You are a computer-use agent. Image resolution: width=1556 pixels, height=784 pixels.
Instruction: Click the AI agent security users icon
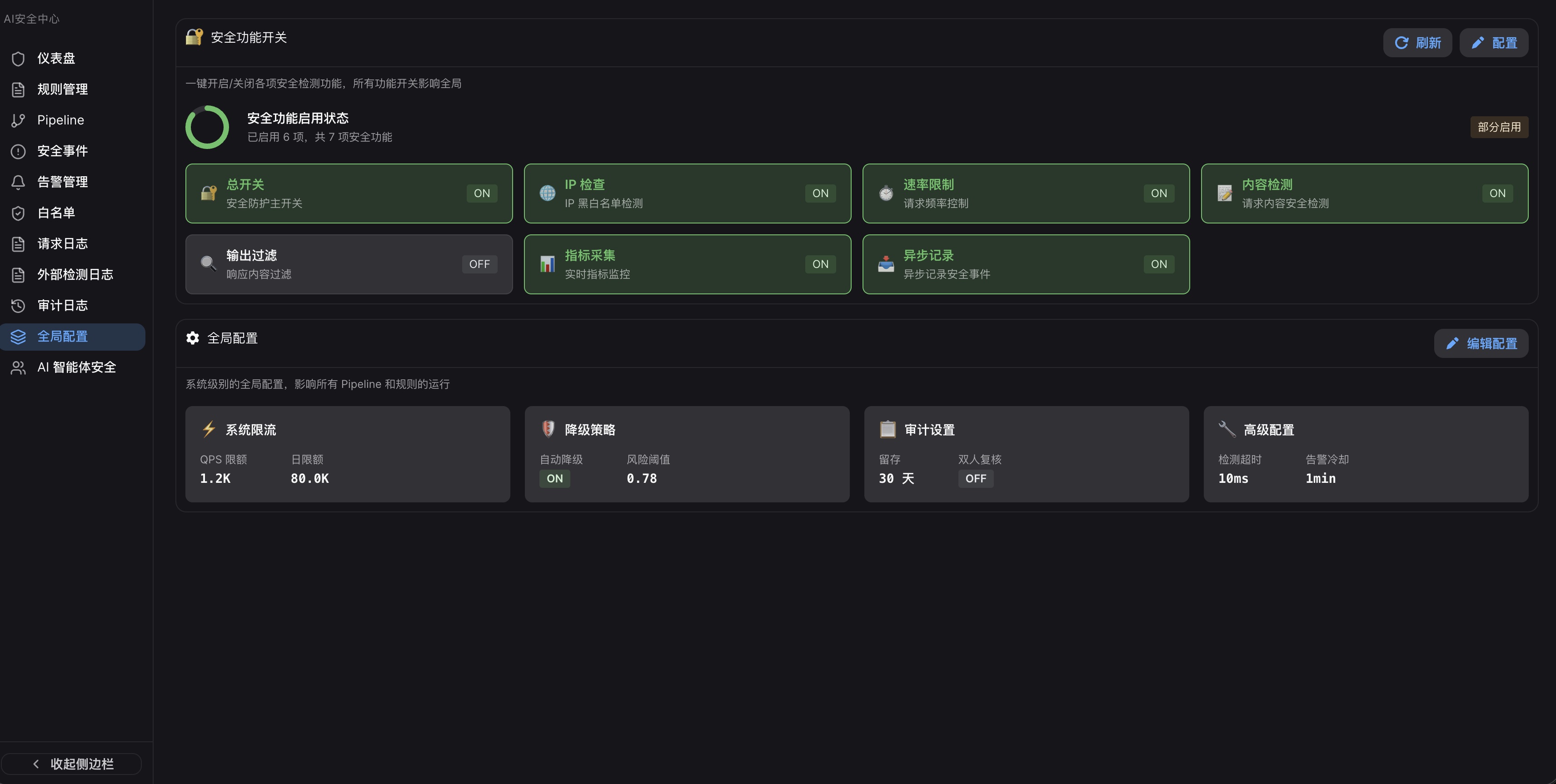18,367
